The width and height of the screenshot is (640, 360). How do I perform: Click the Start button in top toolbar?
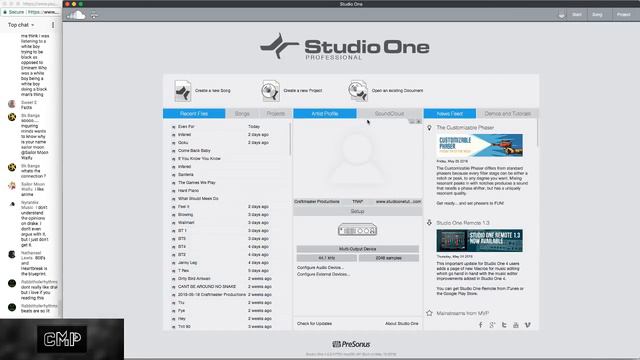pyautogui.click(x=577, y=15)
